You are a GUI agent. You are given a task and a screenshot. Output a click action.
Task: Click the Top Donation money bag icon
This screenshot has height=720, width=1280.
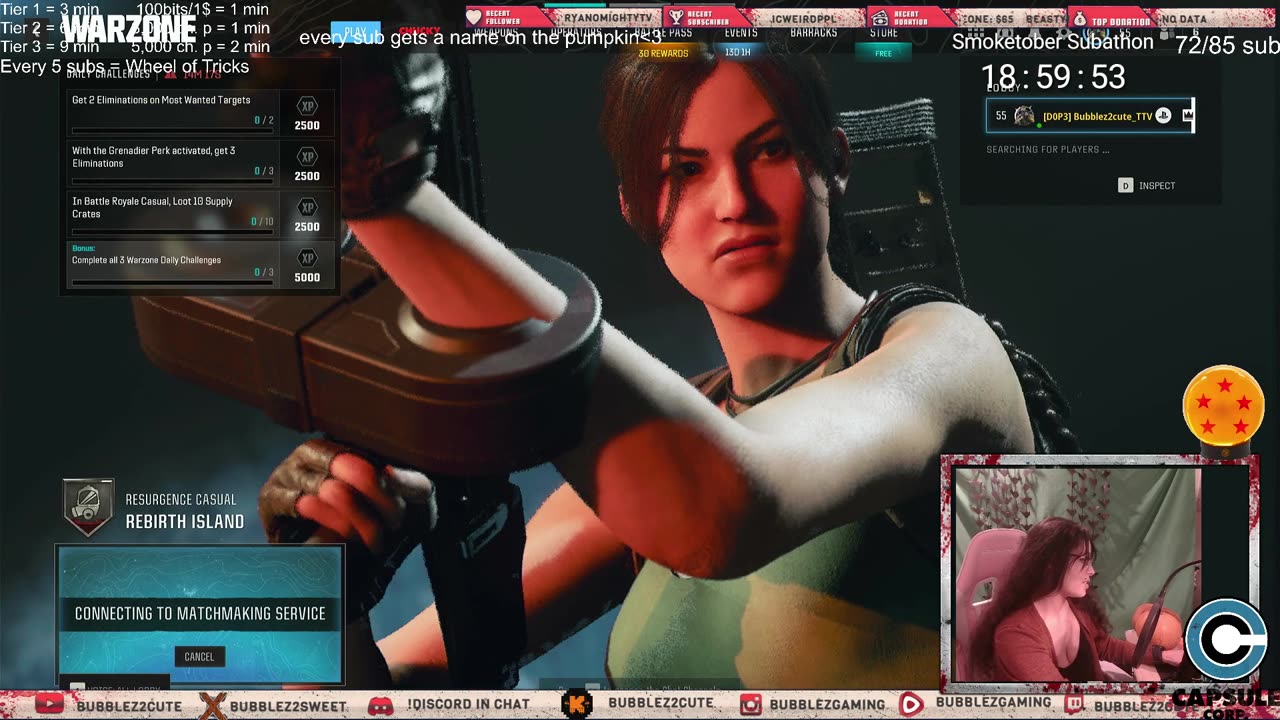[x=1079, y=19]
